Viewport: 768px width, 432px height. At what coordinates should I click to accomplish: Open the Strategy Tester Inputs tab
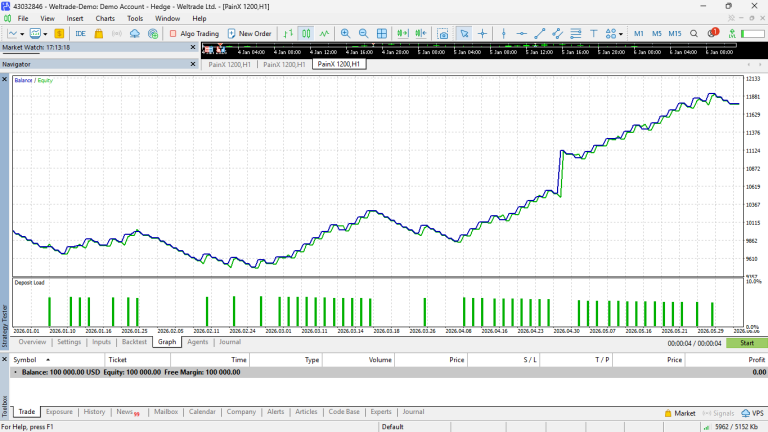tap(101, 342)
